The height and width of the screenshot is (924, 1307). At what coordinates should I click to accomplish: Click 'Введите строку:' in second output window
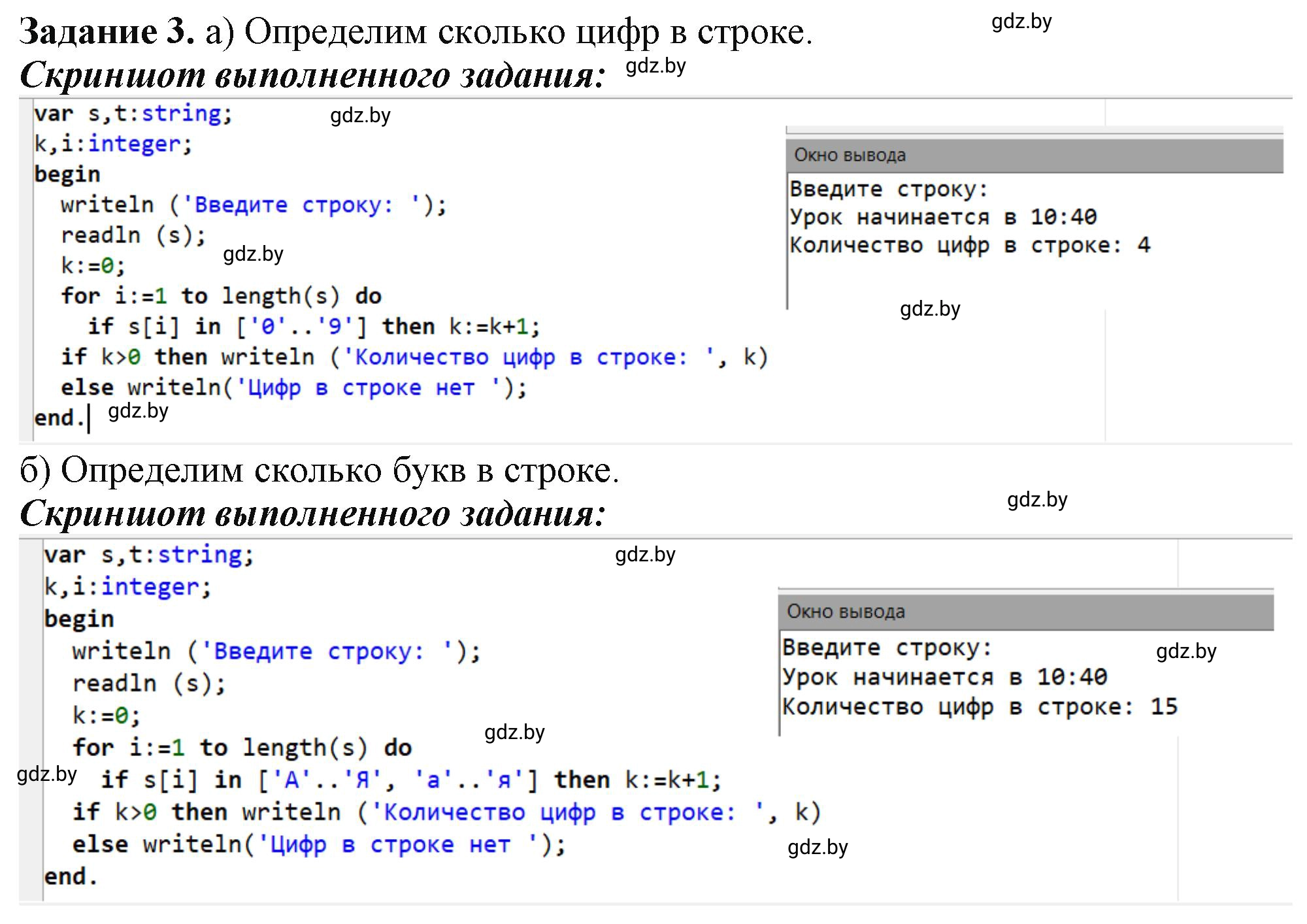point(887,648)
